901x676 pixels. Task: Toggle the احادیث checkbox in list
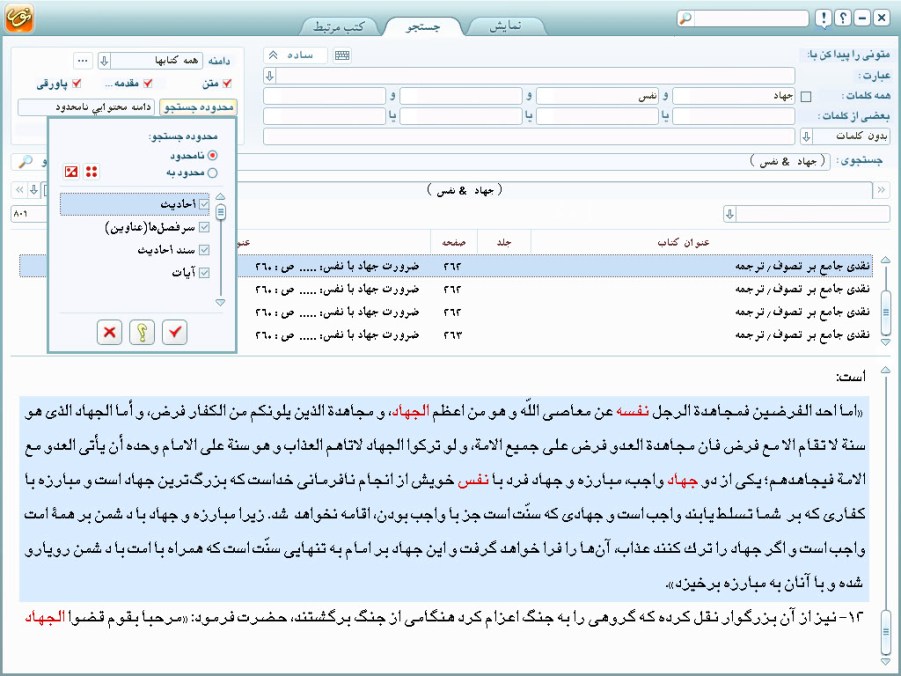point(204,204)
